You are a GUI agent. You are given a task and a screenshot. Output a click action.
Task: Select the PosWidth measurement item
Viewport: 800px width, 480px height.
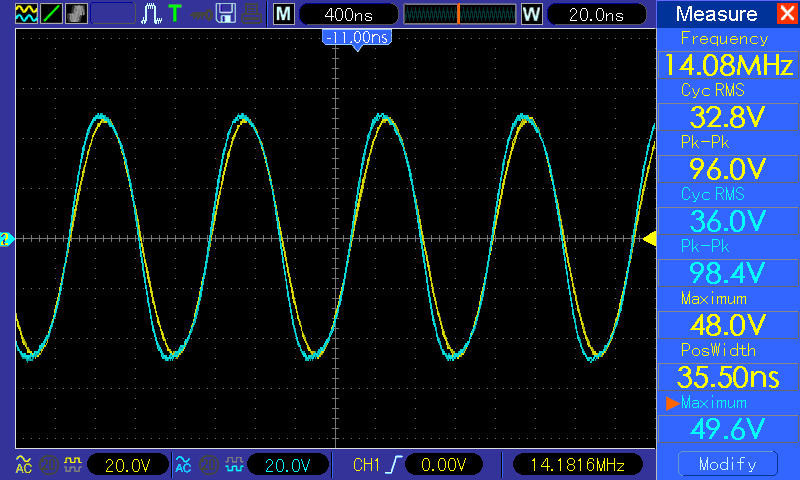[x=724, y=367]
